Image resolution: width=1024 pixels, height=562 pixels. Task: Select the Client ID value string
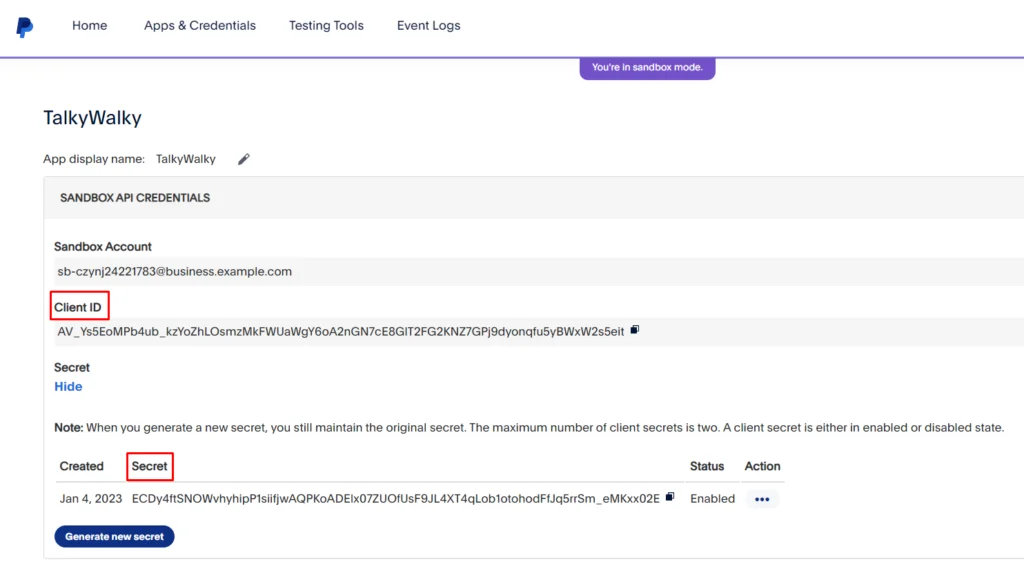341,332
